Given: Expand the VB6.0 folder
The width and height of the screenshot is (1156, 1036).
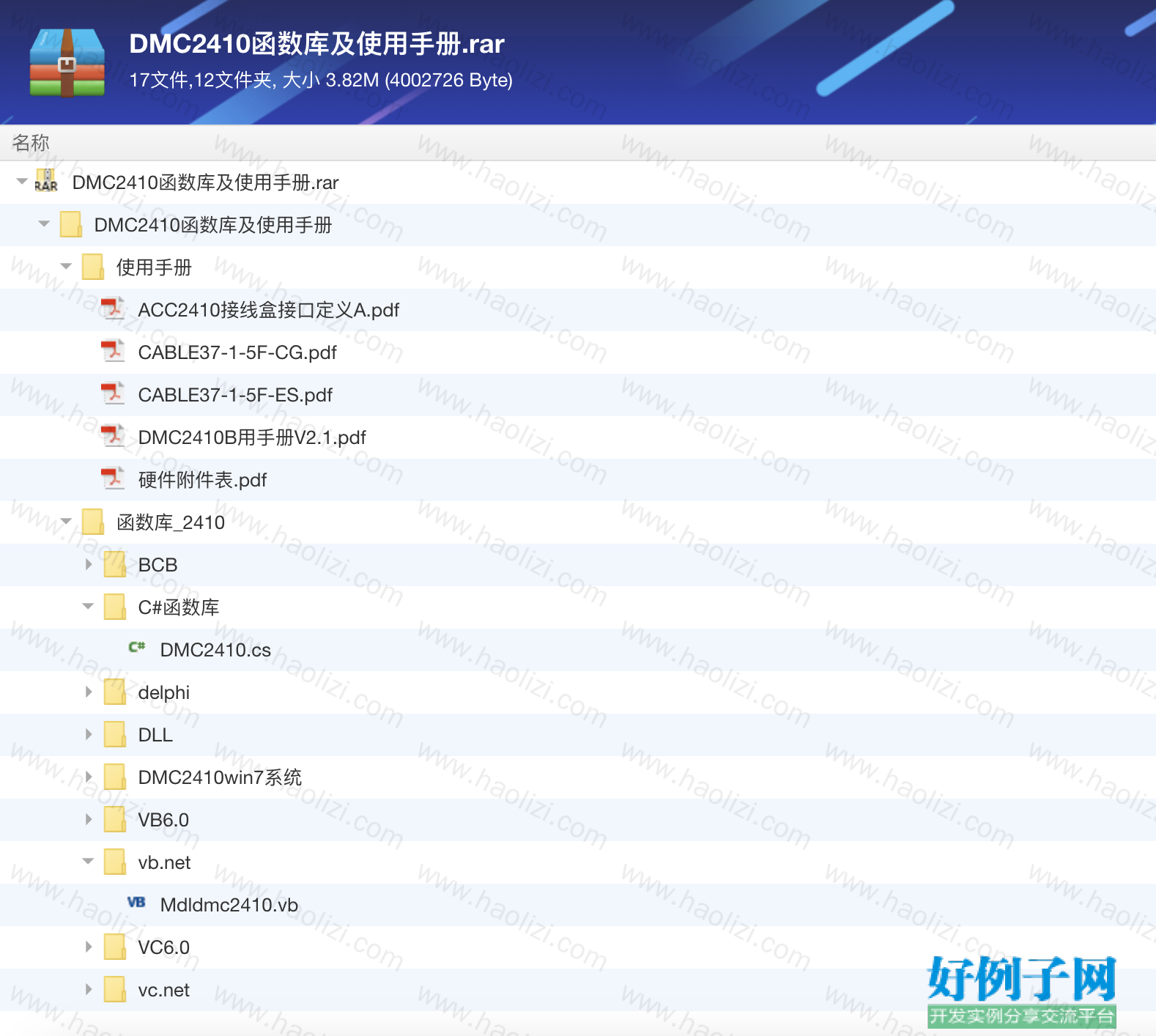Looking at the screenshot, I should tap(89, 819).
